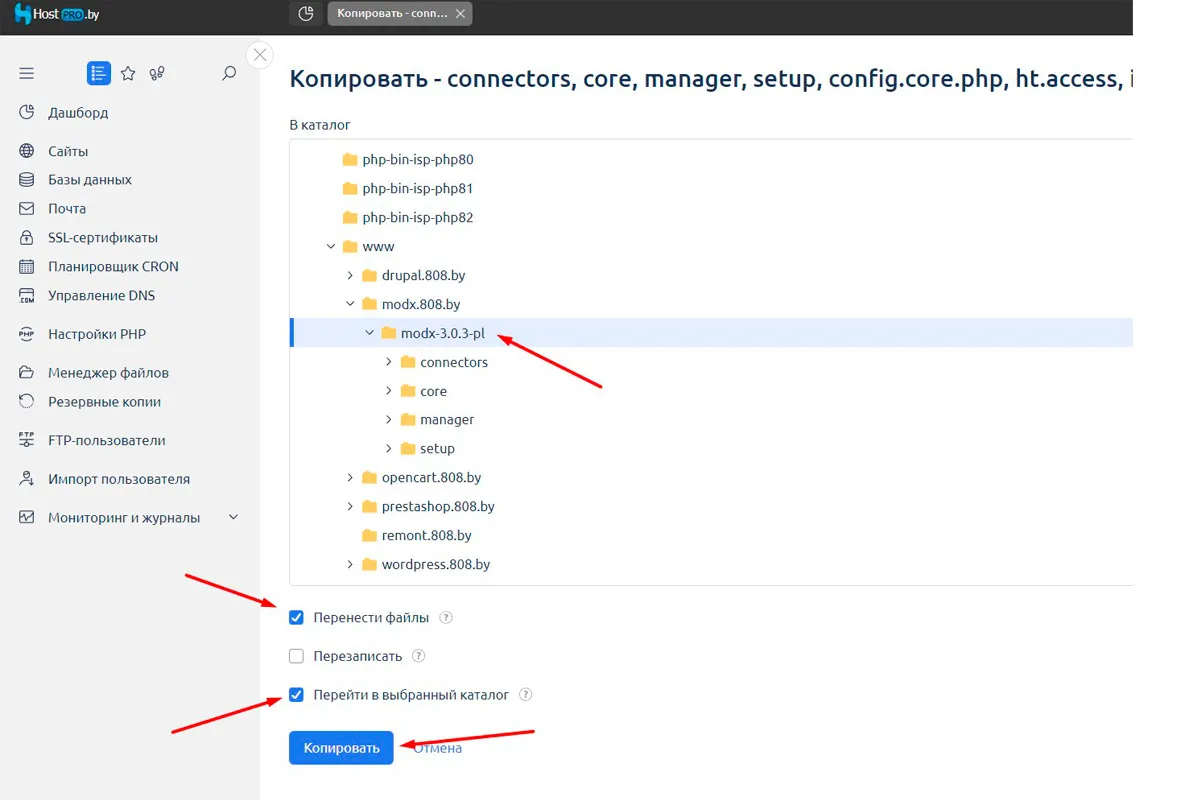
Task: Click the calendar icon for Планировщик CRON
Action: pyautogui.click(x=27, y=267)
